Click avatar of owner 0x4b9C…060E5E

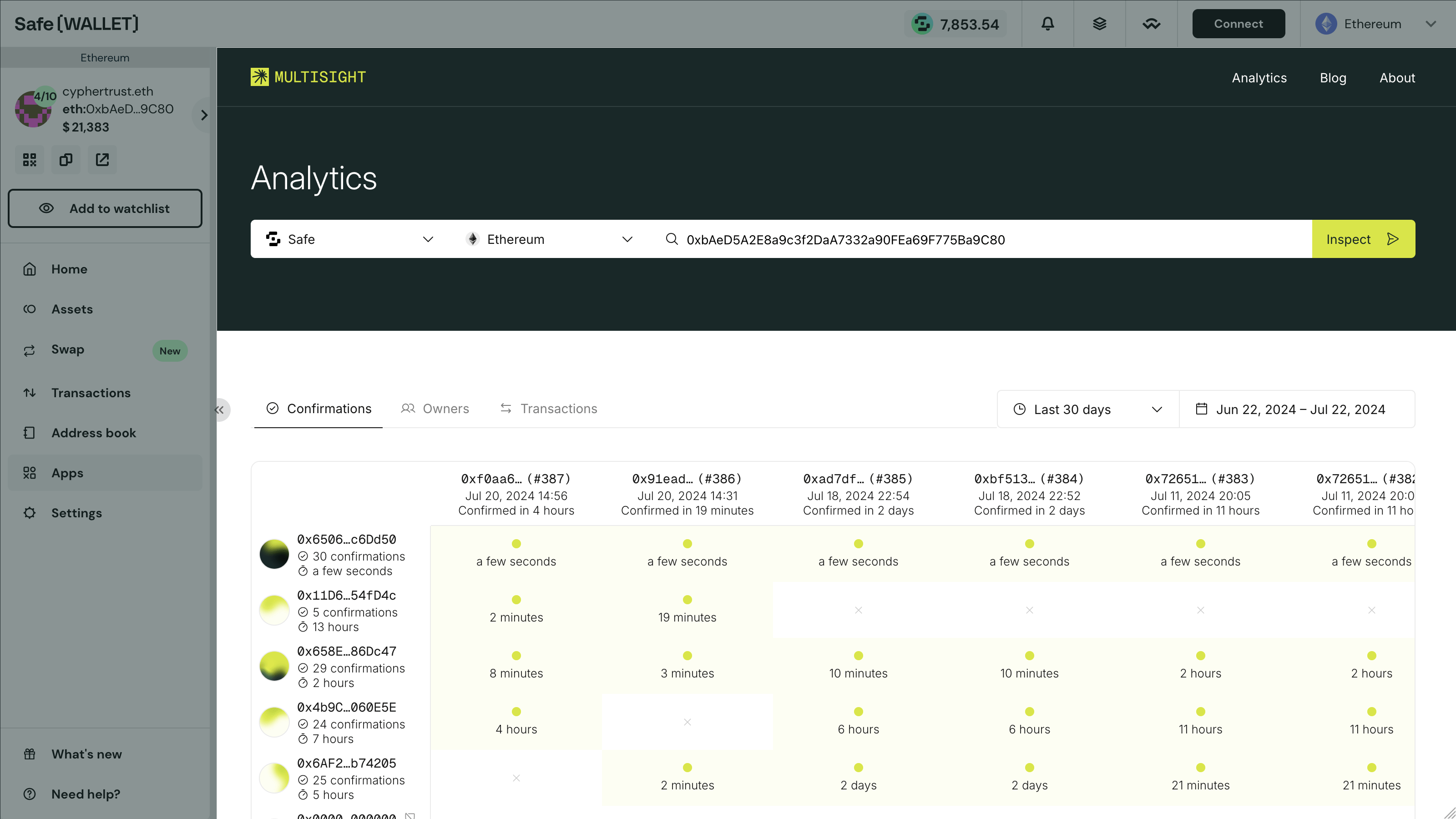pyautogui.click(x=274, y=722)
